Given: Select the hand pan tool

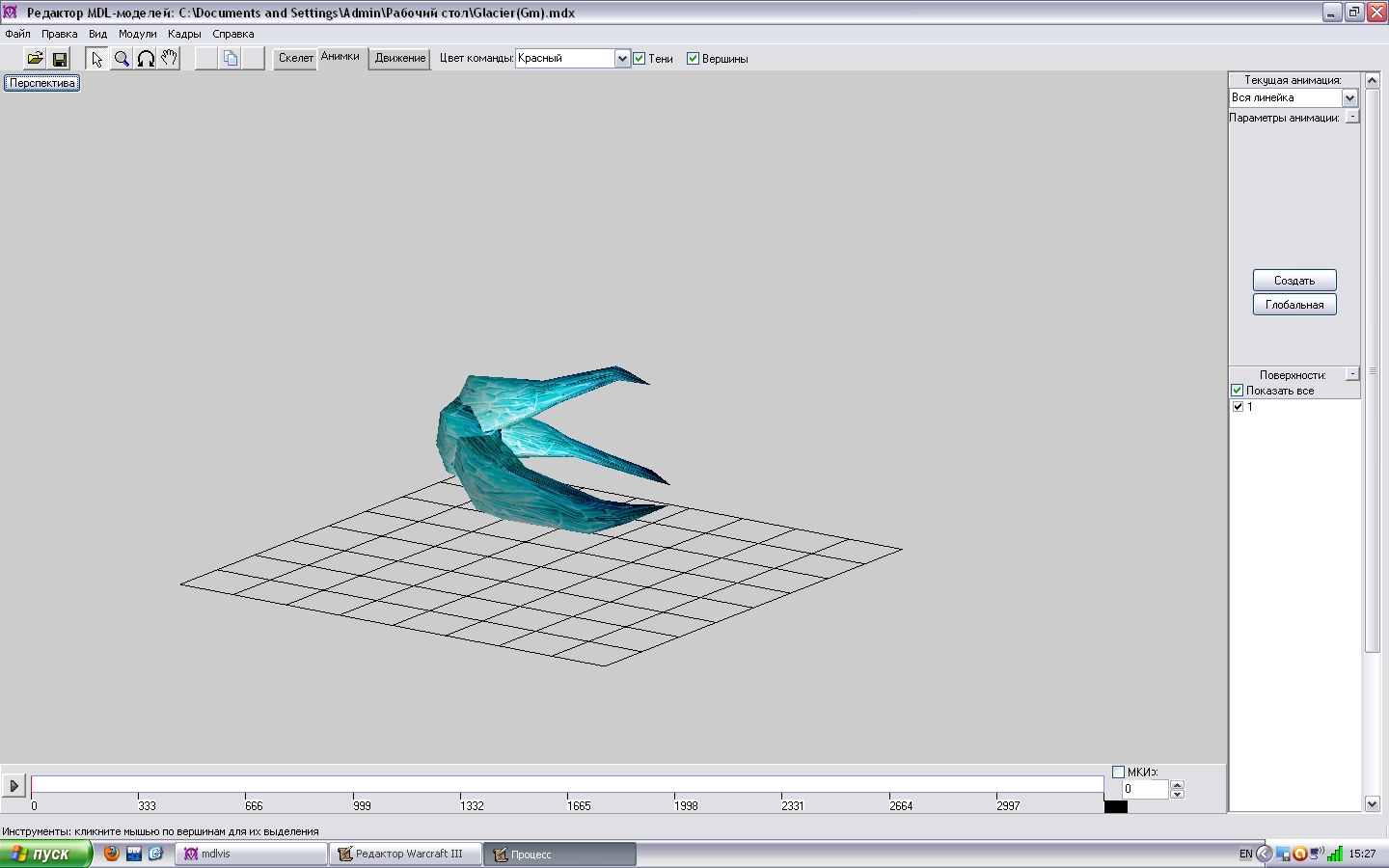Looking at the screenshot, I should pyautogui.click(x=169, y=59).
